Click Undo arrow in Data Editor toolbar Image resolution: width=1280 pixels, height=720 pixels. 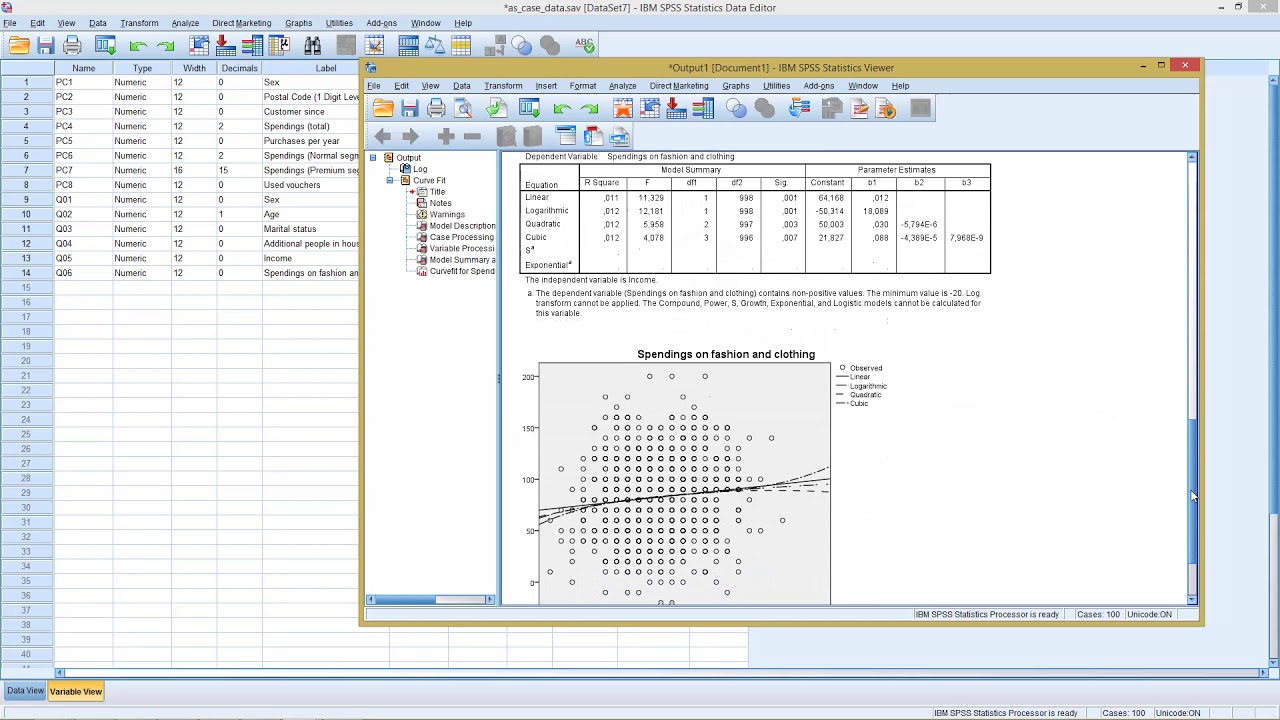pyautogui.click(x=138, y=45)
